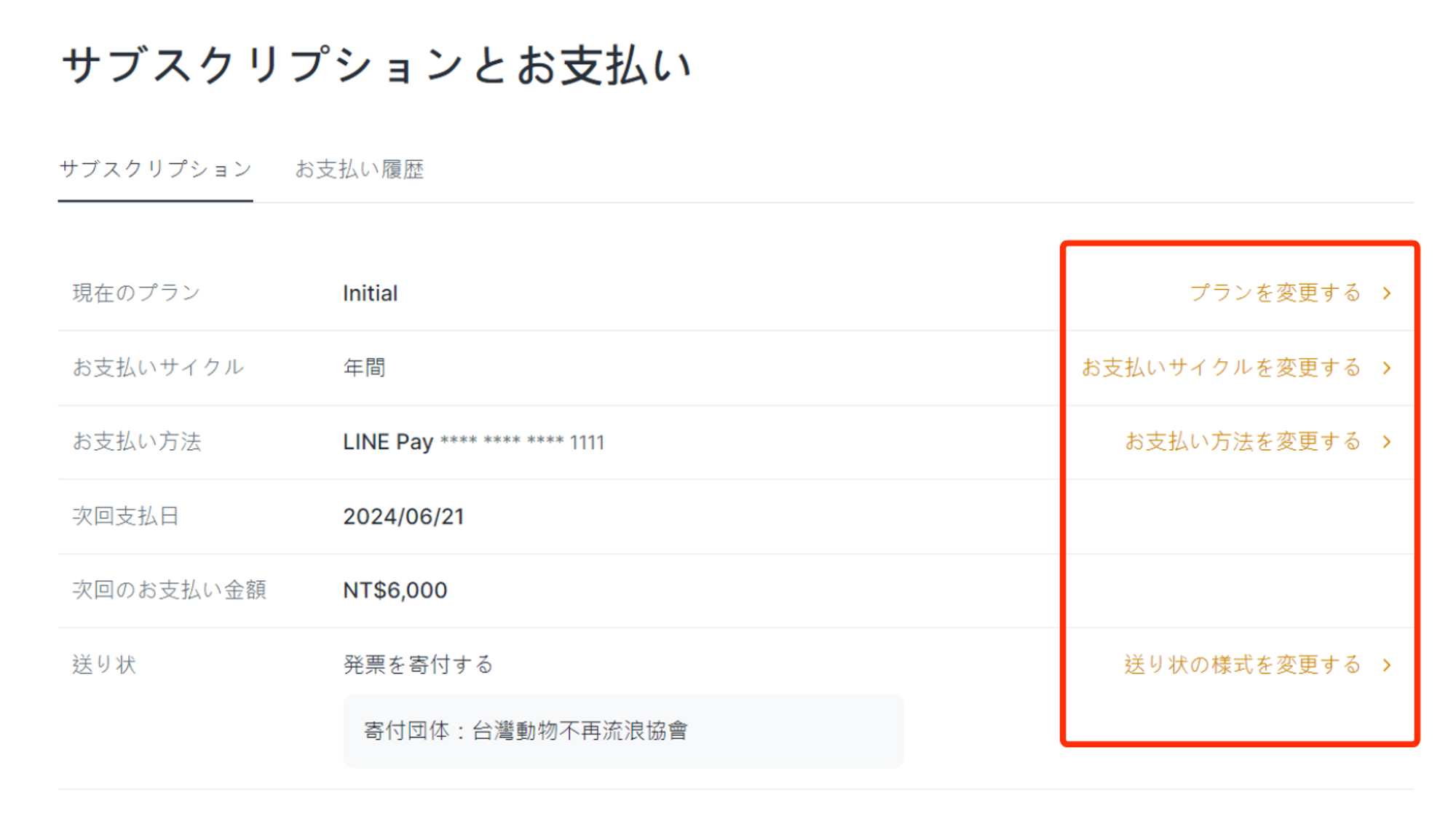Open the プランを変更する link

click(1275, 293)
